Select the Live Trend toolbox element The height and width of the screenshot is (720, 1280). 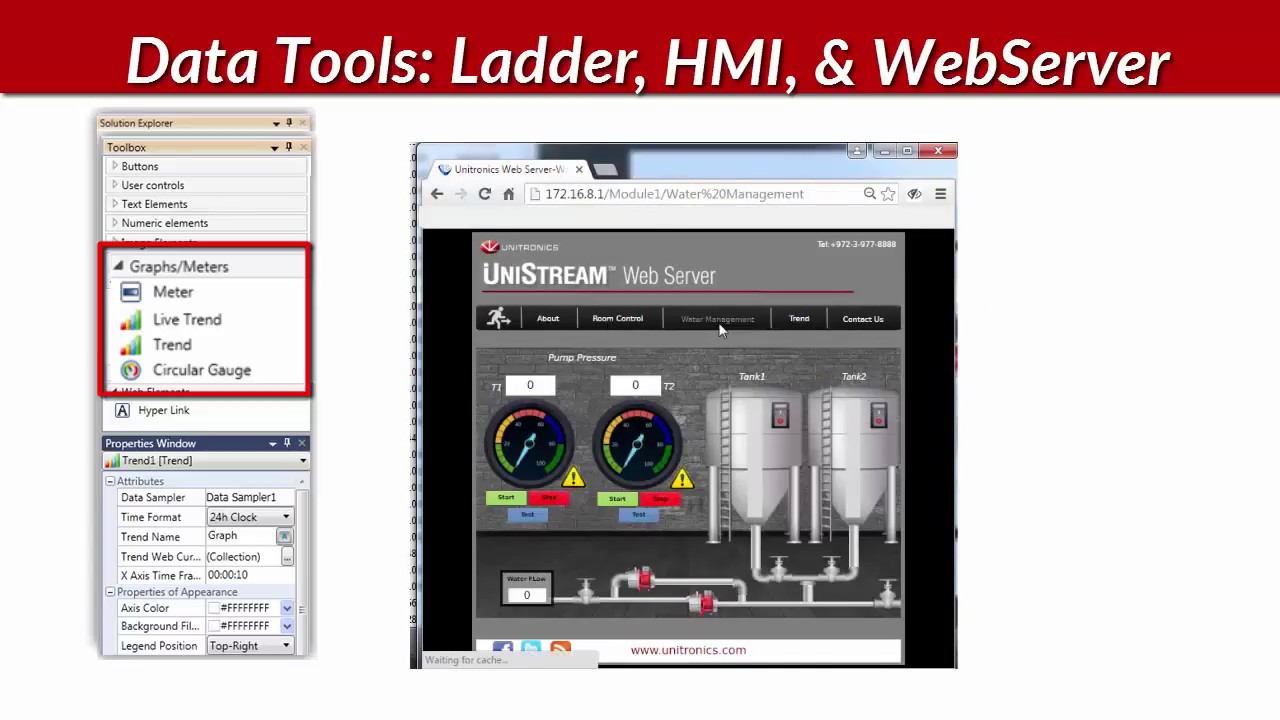[x=186, y=319]
